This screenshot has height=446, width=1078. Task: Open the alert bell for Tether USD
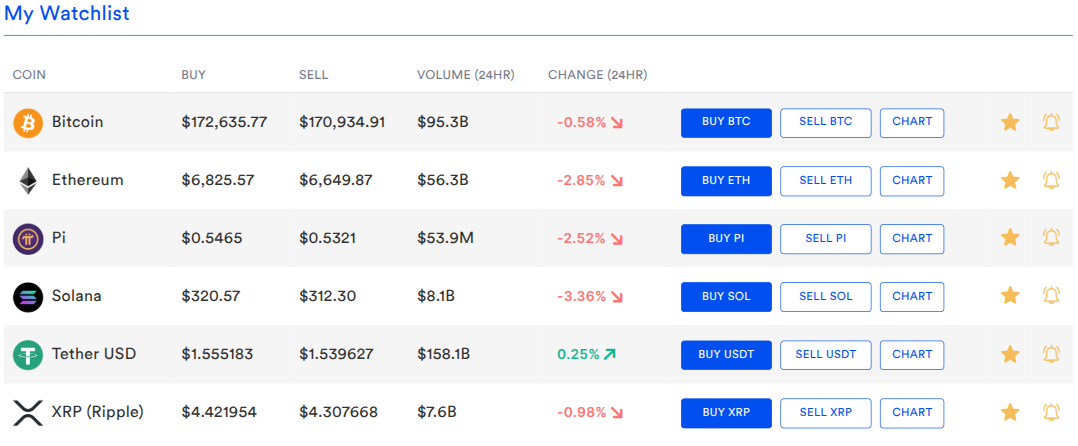point(1051,355)
